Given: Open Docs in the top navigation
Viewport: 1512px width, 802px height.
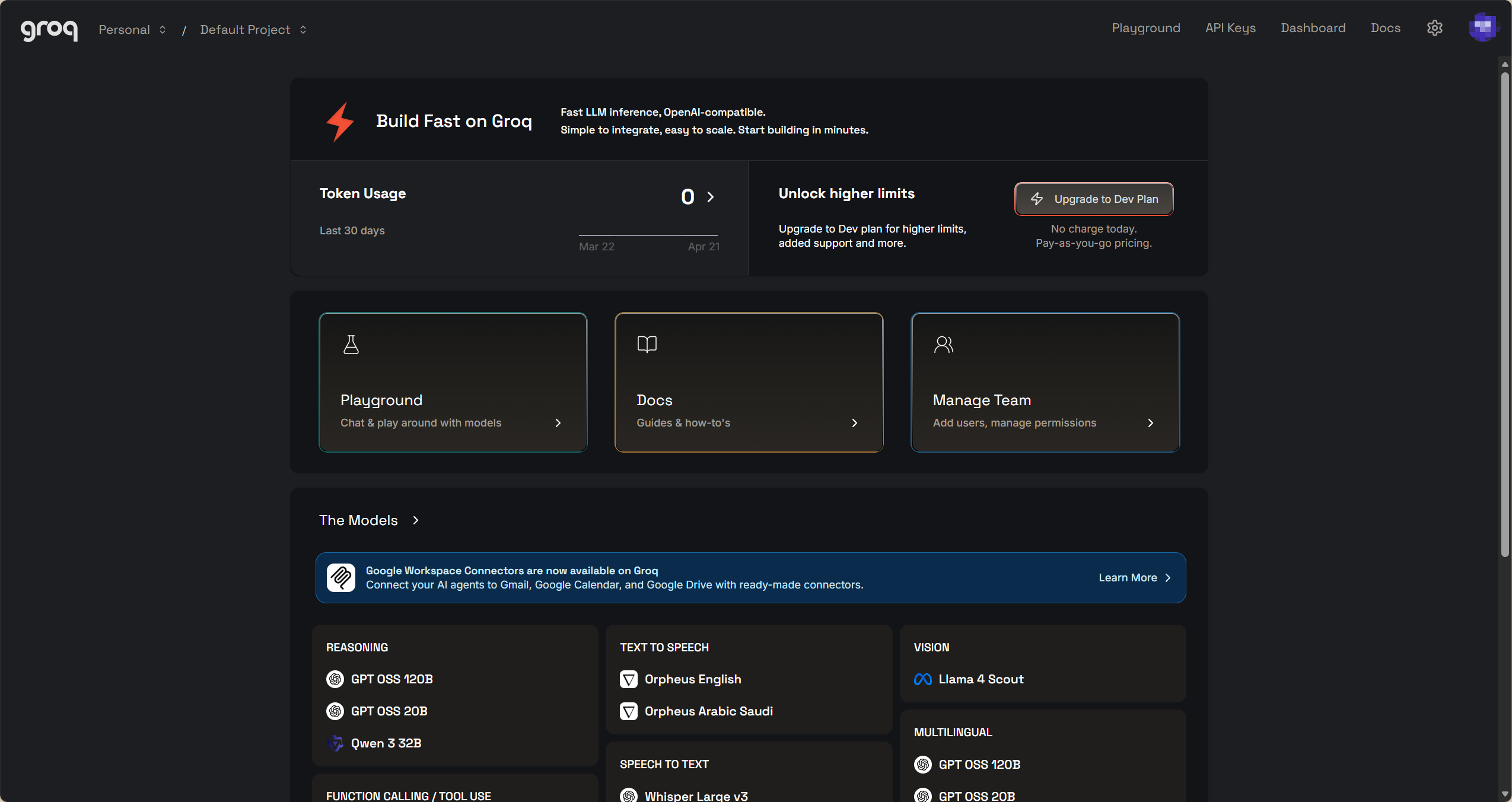Looking at the screenshot, I should tap(1385, 28).
